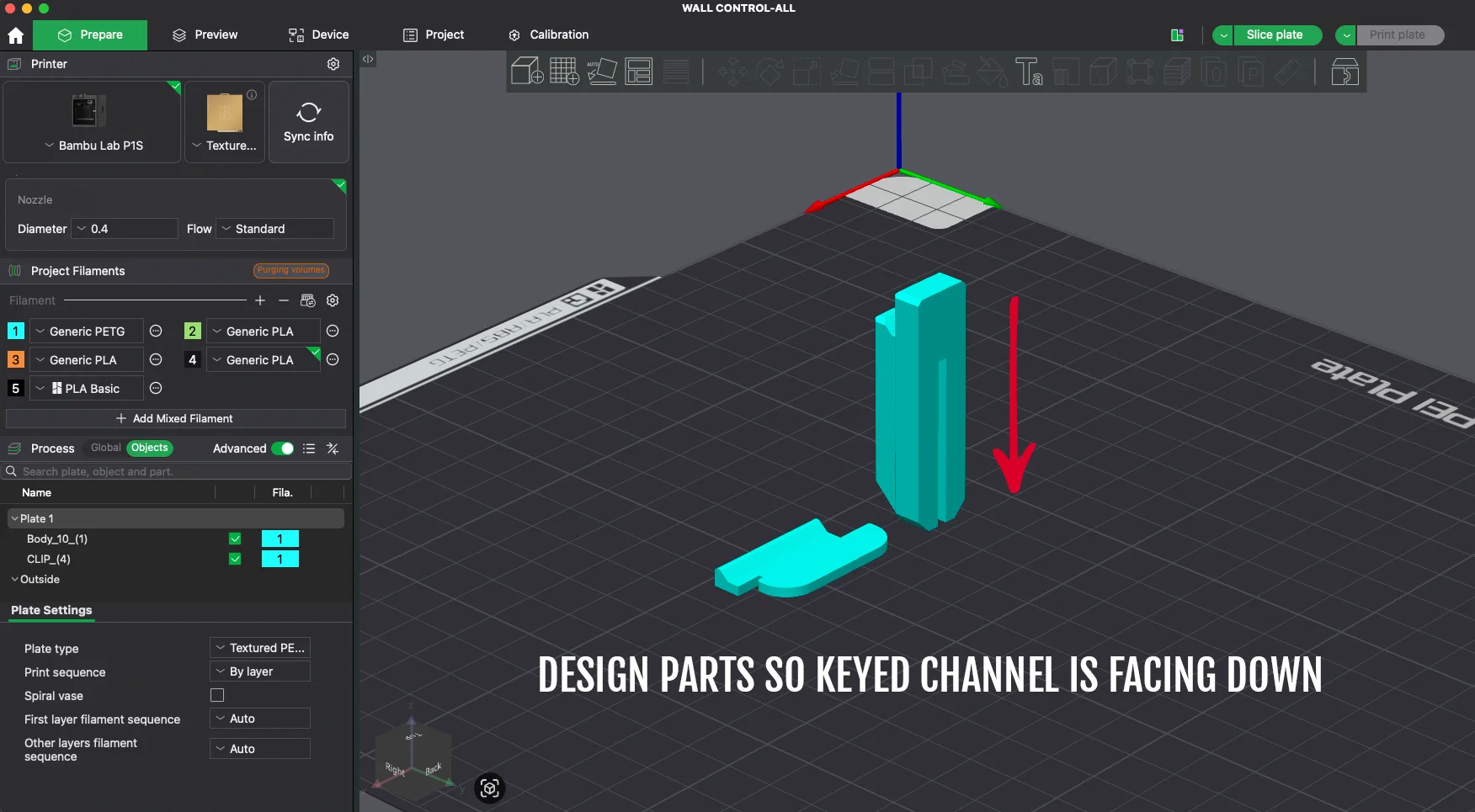Click the fit view camera icon
Viewport: 1475px width, 812px height.
tap(489, 788)
